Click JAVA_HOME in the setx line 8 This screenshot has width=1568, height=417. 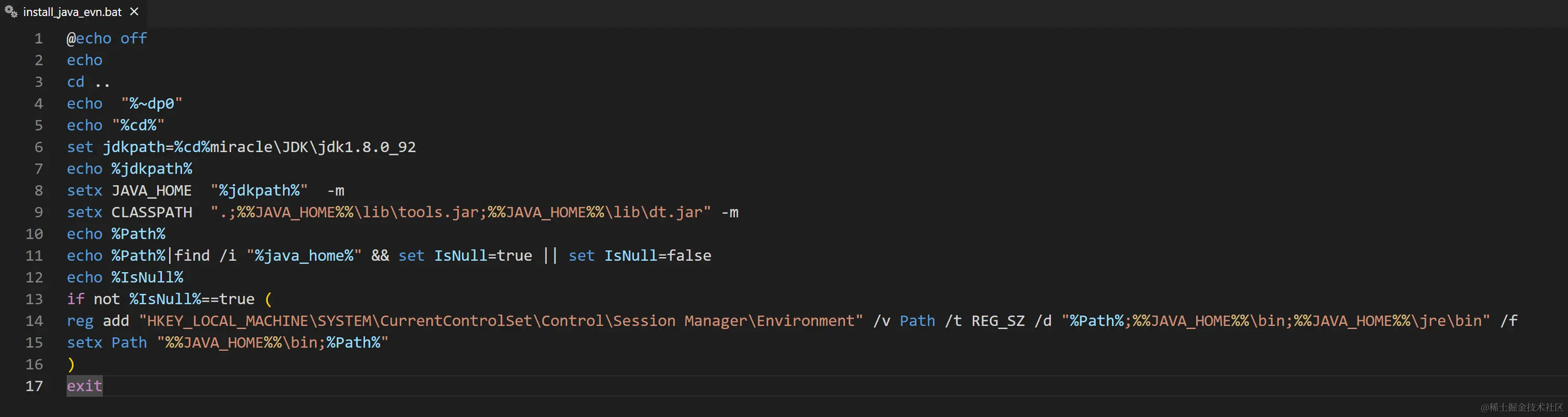click(x=151, y=191)
